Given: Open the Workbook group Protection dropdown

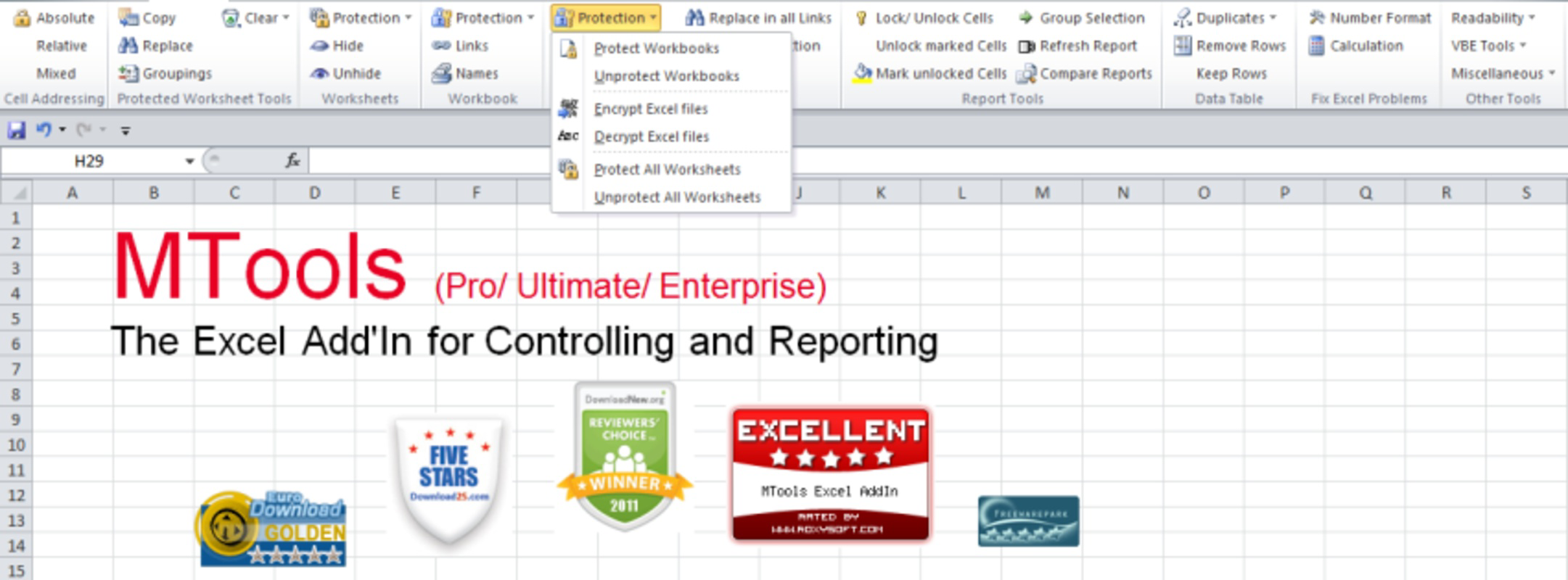Looking at the screenshot, I should 483,17.
